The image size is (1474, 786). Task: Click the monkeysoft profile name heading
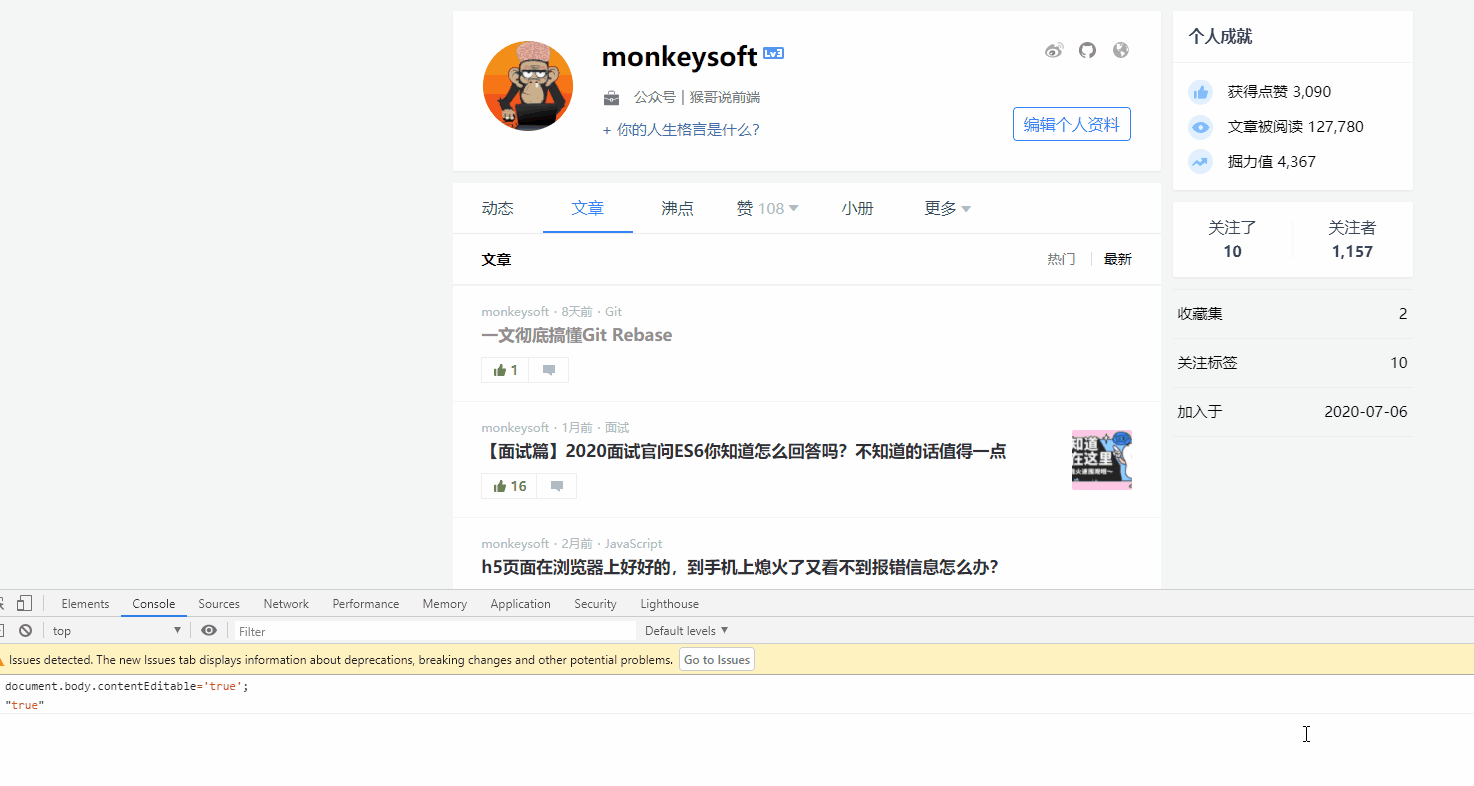(x=679, y=57)
